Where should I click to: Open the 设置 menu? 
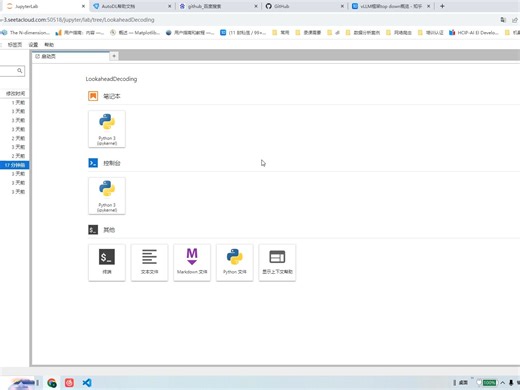33,45
